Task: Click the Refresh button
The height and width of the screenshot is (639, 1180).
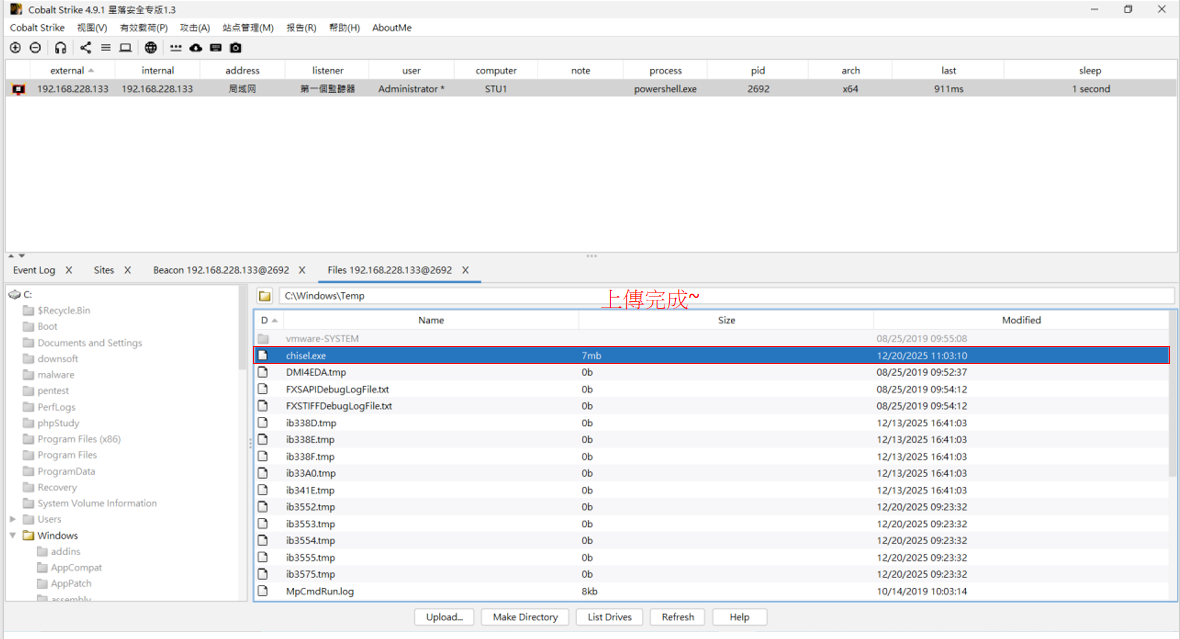Action: coord(677,617)
